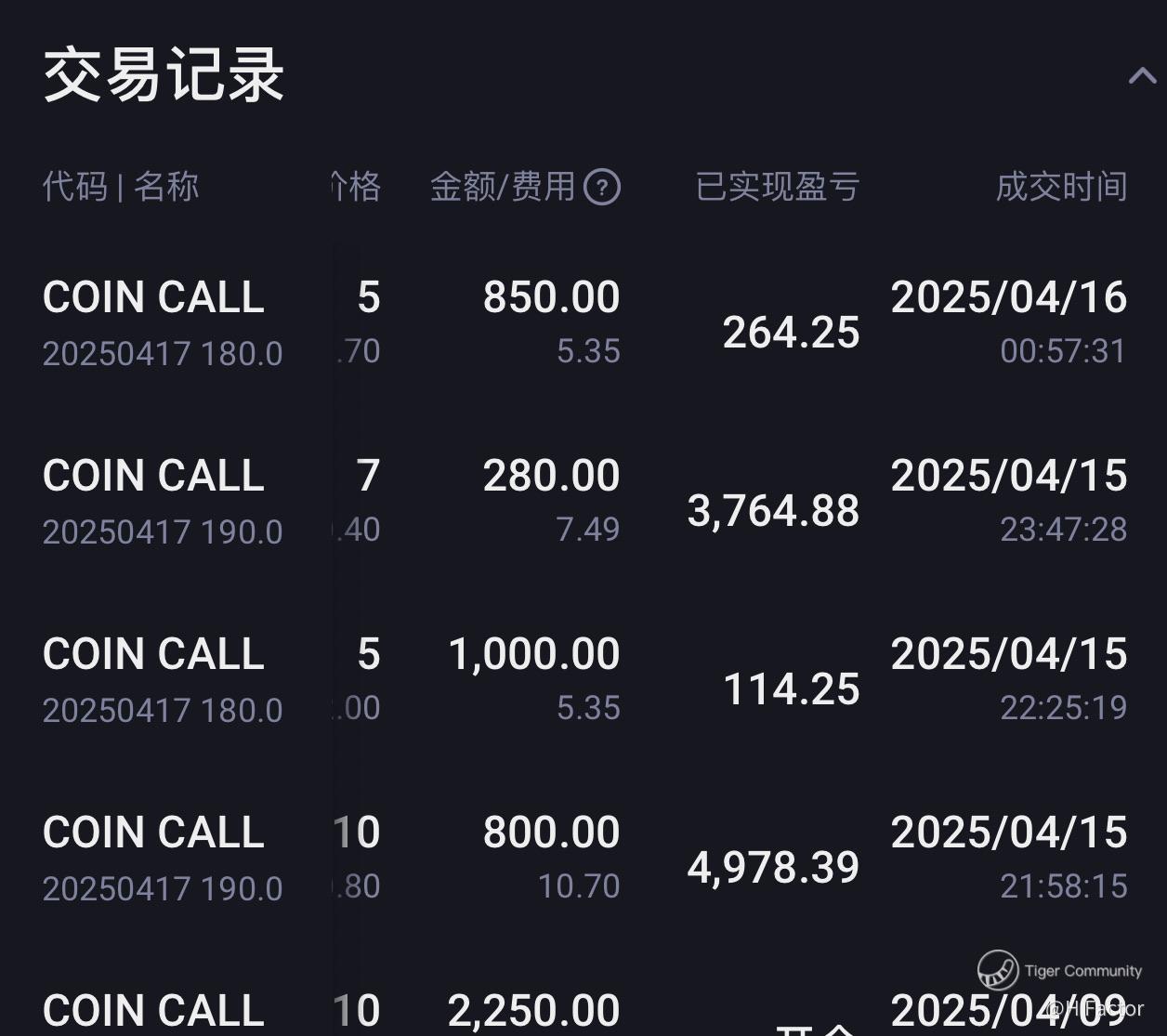Viewport: 1167px width, 1036px height.
Task: Click the Tiger Community watermark text
Action: tap(1083, 971)
